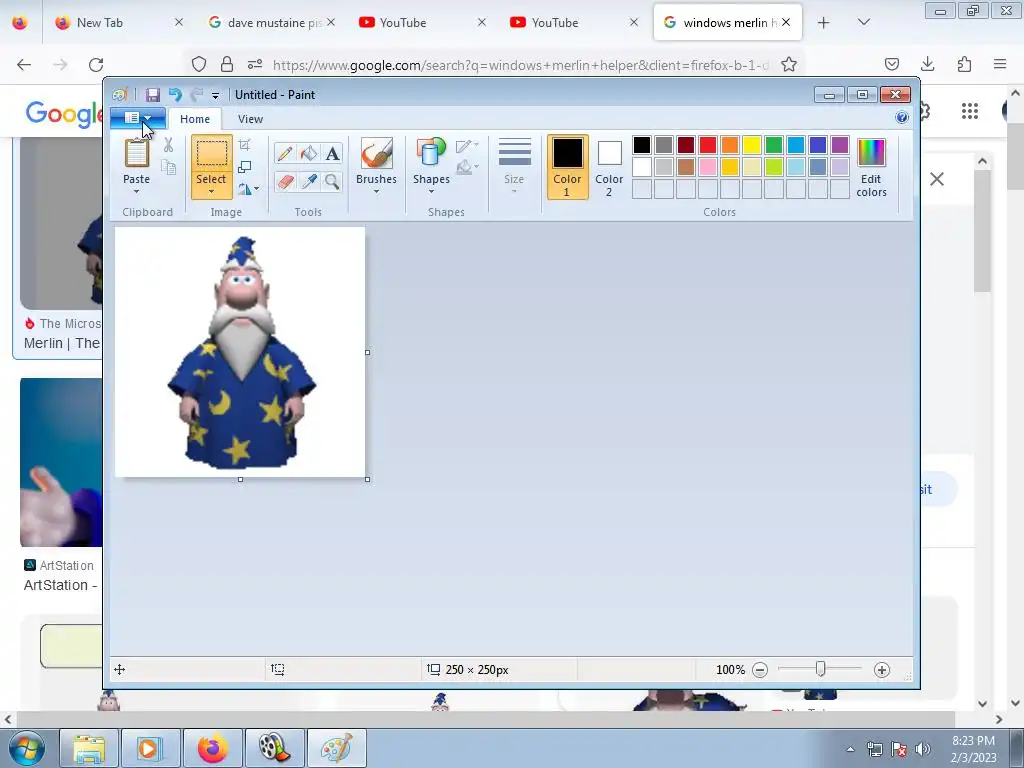The width and height of the screenshot is (1024, 768).
Task: Click the Save icon in Paint title bar
Action: pyautogui.click(x=152, y=95)
